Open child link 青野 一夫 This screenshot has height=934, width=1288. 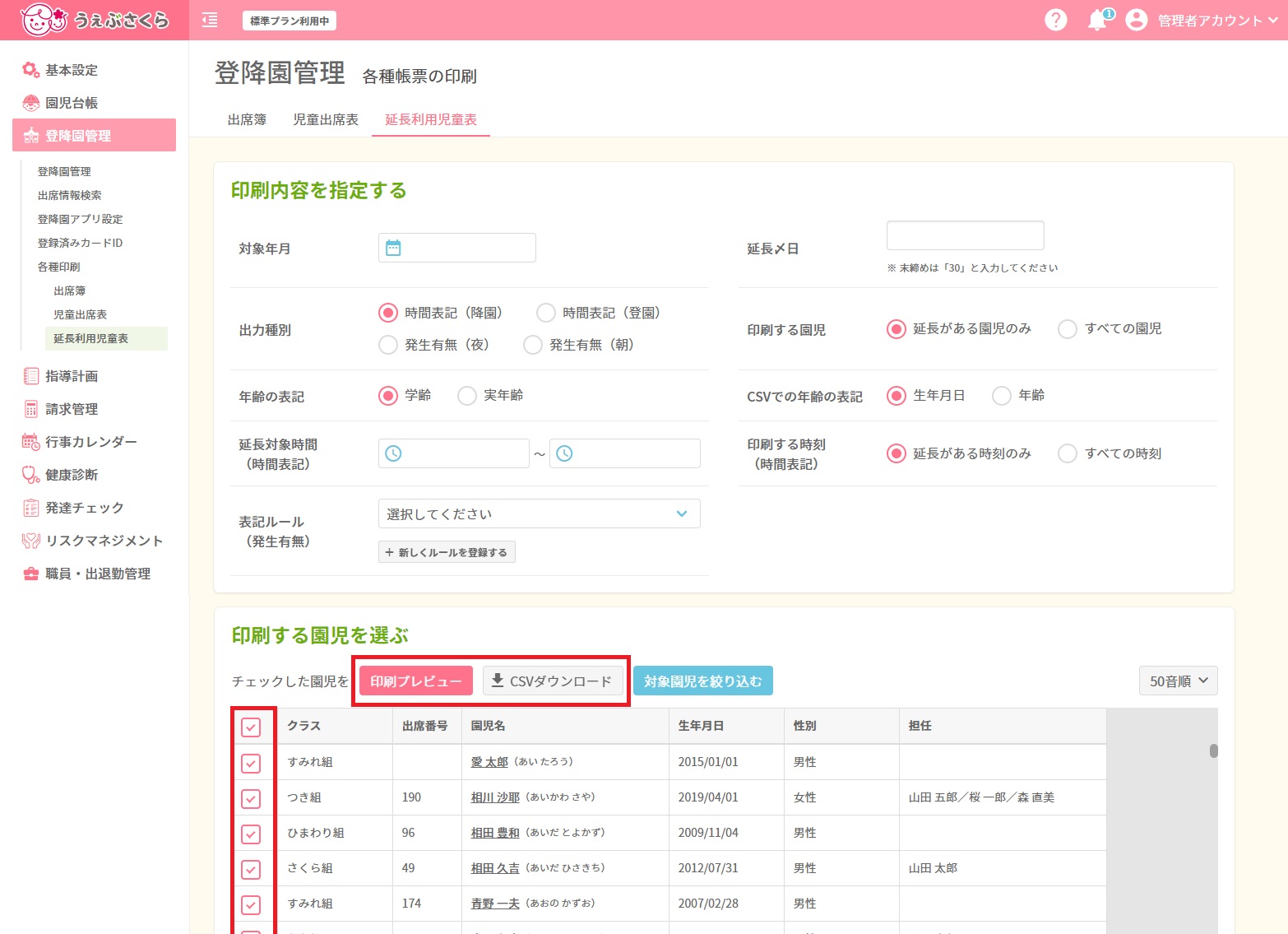point(495,904)
